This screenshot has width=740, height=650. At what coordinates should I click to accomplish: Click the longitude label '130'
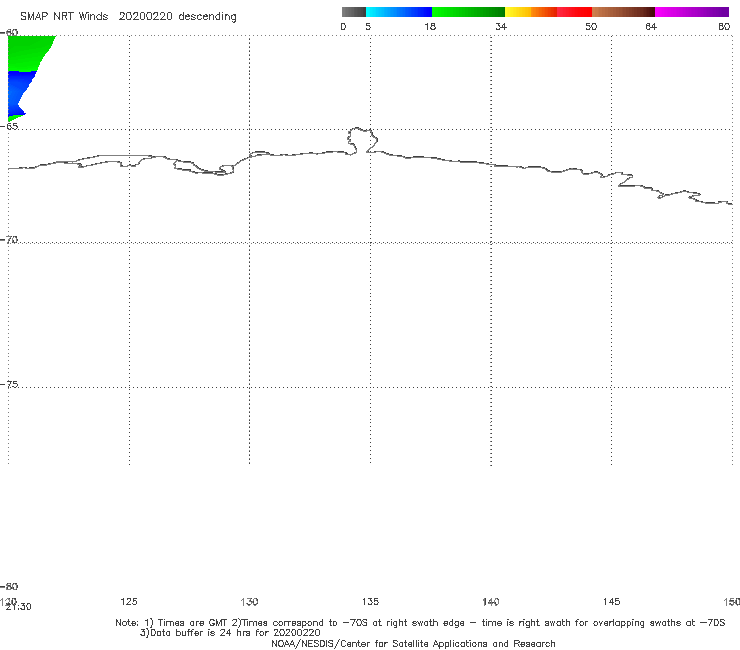(x=249, y=601)
